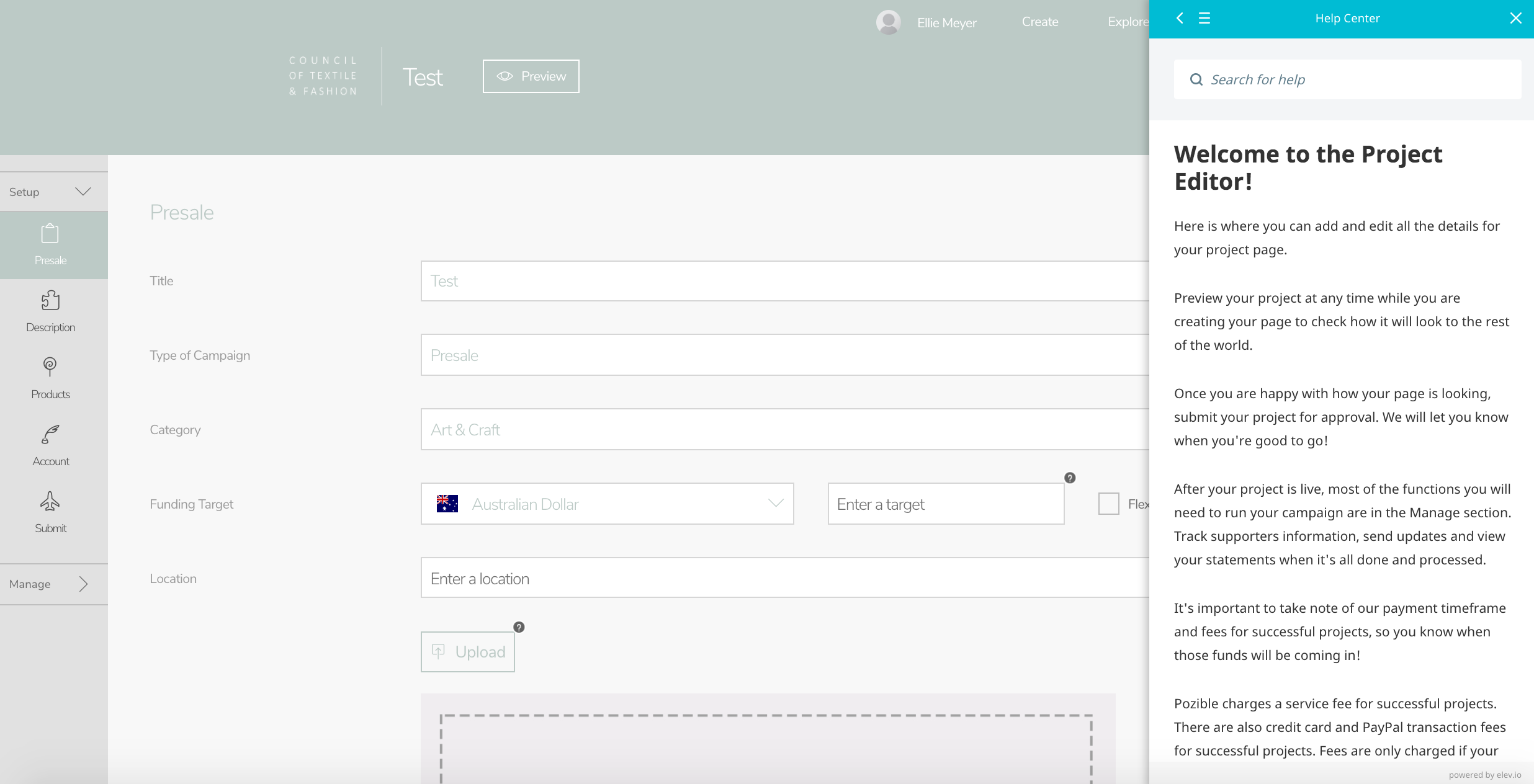Open the Help Center hamburger menu

(1204, 18)
